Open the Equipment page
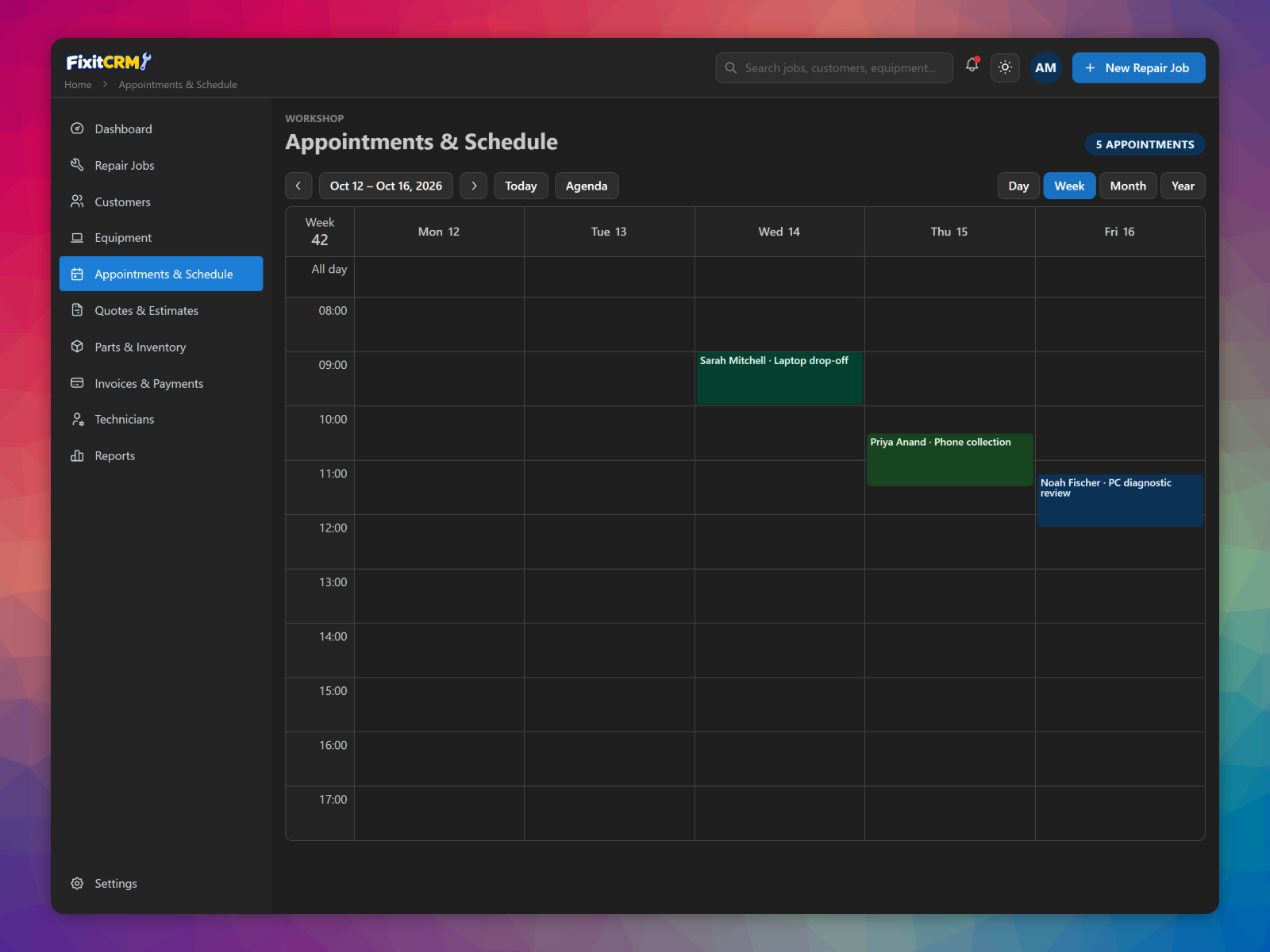Viewport: 1270px width, 952px height. [161, 237]
